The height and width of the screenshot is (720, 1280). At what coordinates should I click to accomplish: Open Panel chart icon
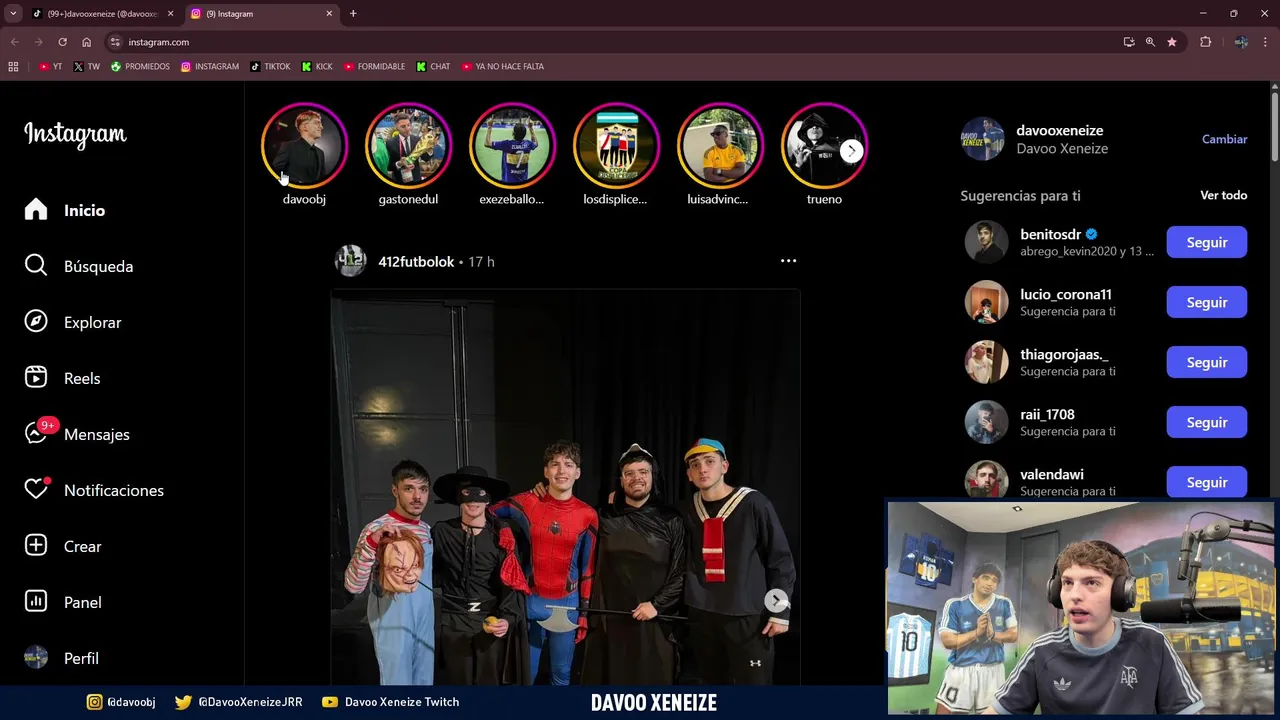coord(36,602)
